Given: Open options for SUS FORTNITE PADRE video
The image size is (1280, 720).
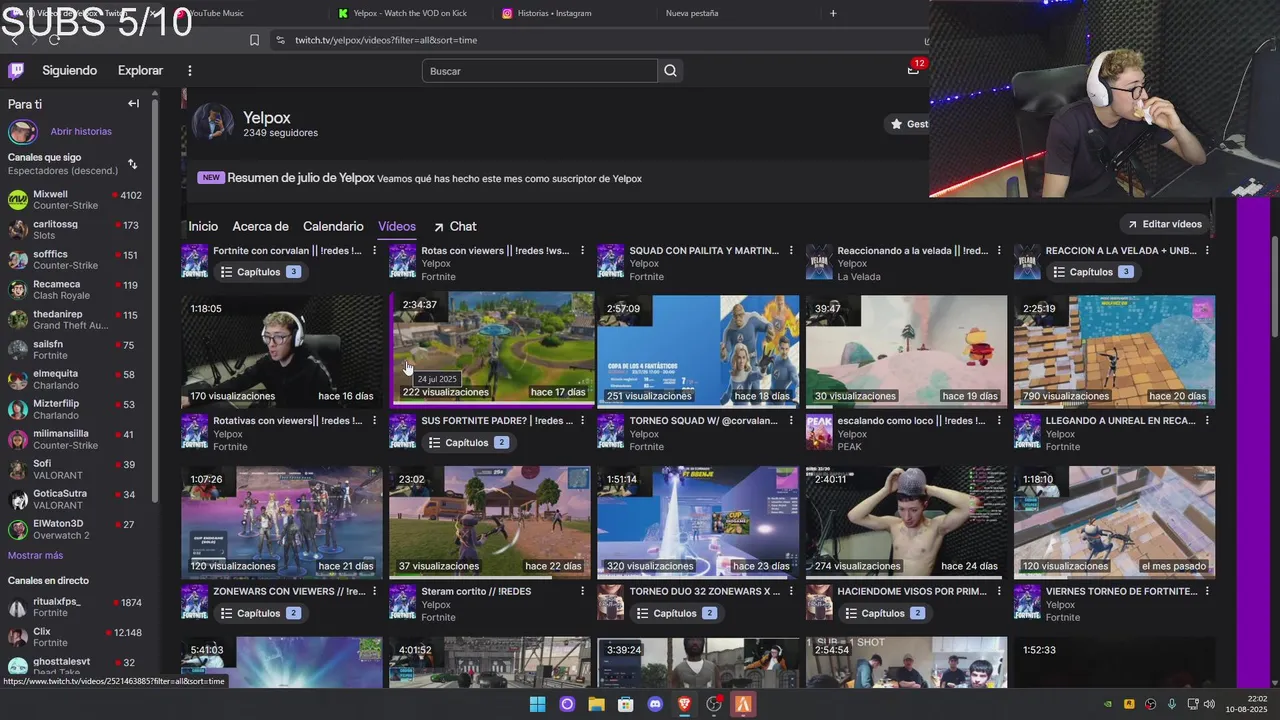Looking at the screenshot, I should point(583,421).
